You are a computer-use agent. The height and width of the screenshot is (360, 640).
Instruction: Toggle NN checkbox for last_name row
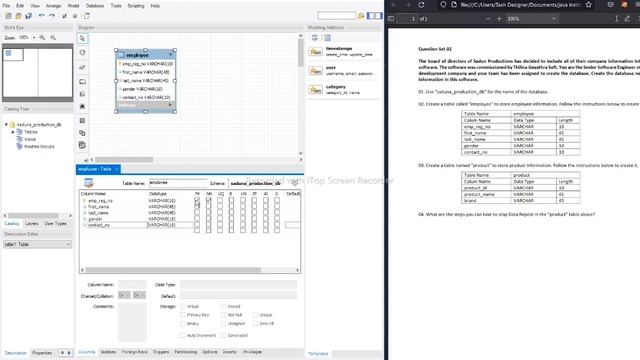pos(209,213)
